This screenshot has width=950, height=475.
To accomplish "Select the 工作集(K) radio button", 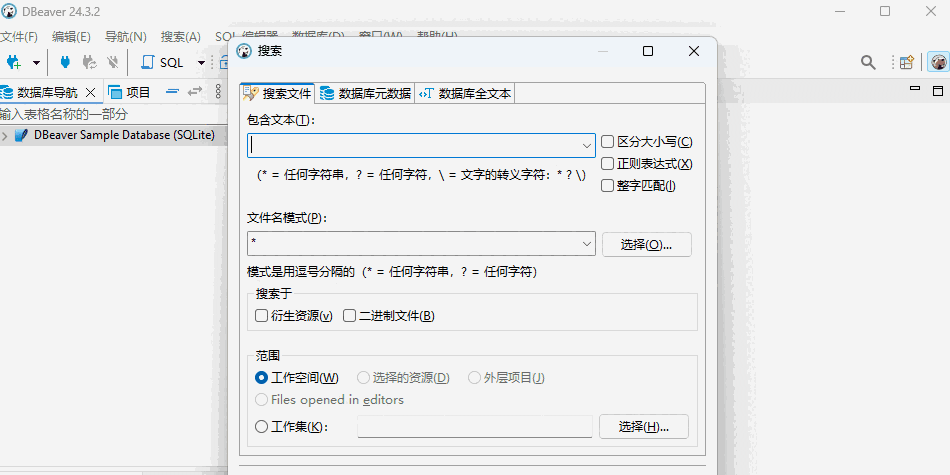I will point(262,427).
